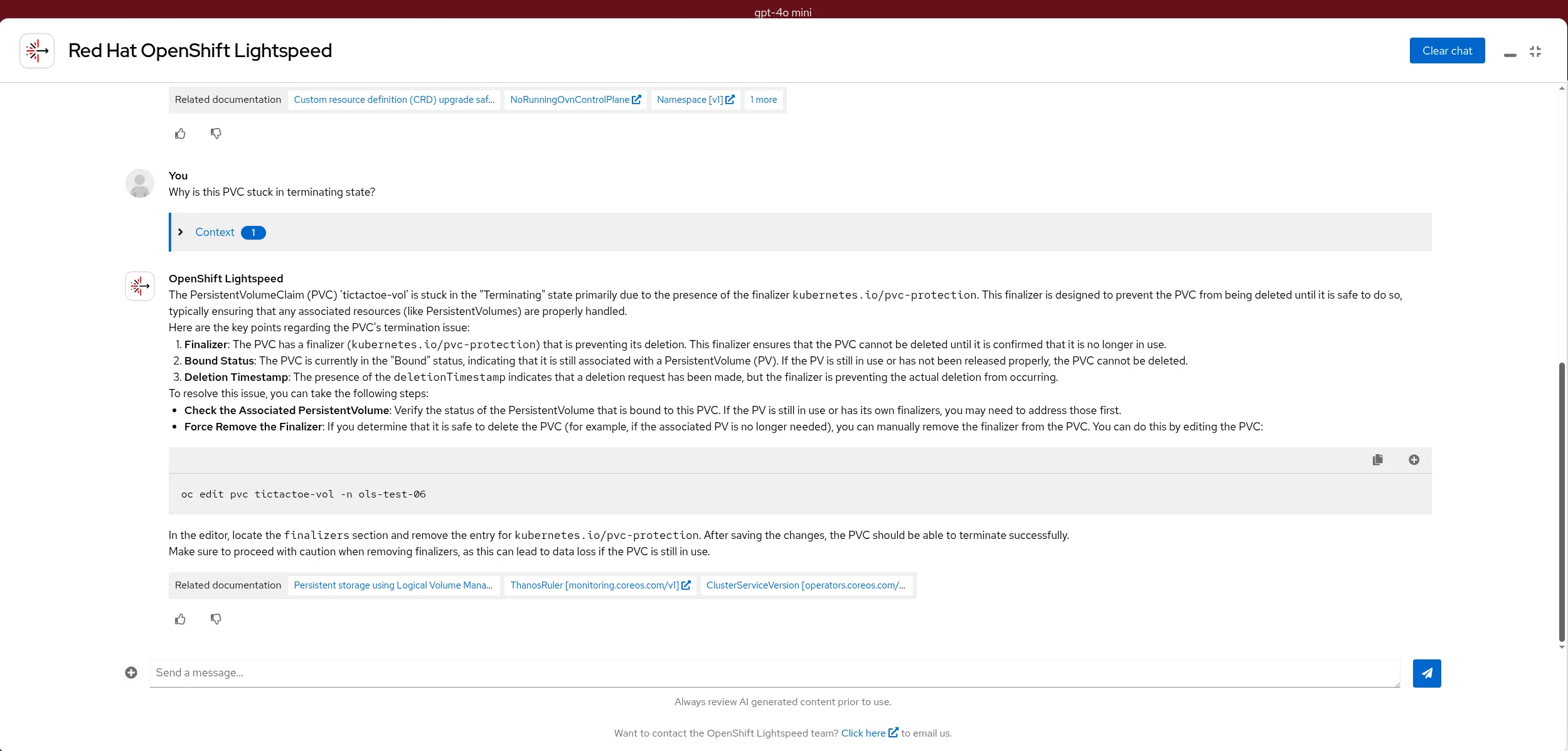Open Persistent storage using Logical Volume Manager link
Screen dimensions: 1568x751
pos(393,585)
